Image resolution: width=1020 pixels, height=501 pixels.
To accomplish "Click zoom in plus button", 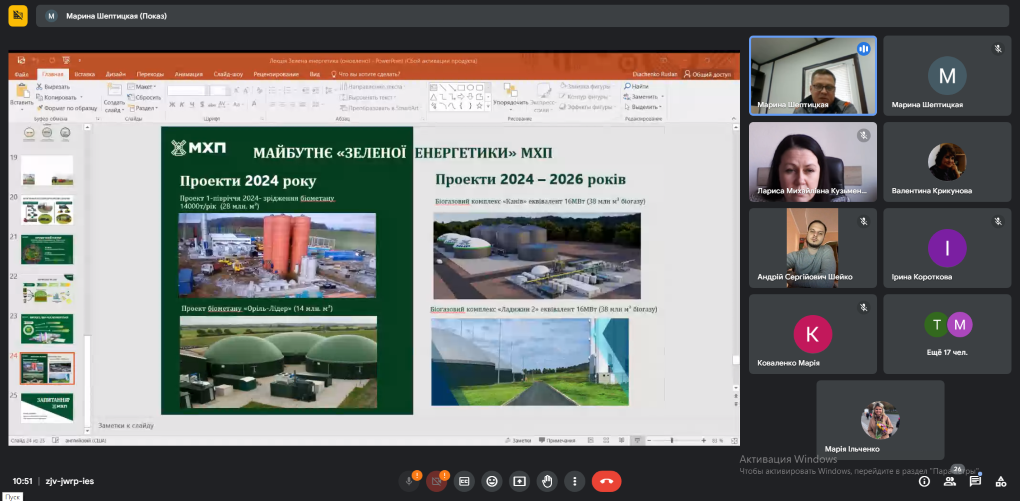I will (704, 440).
